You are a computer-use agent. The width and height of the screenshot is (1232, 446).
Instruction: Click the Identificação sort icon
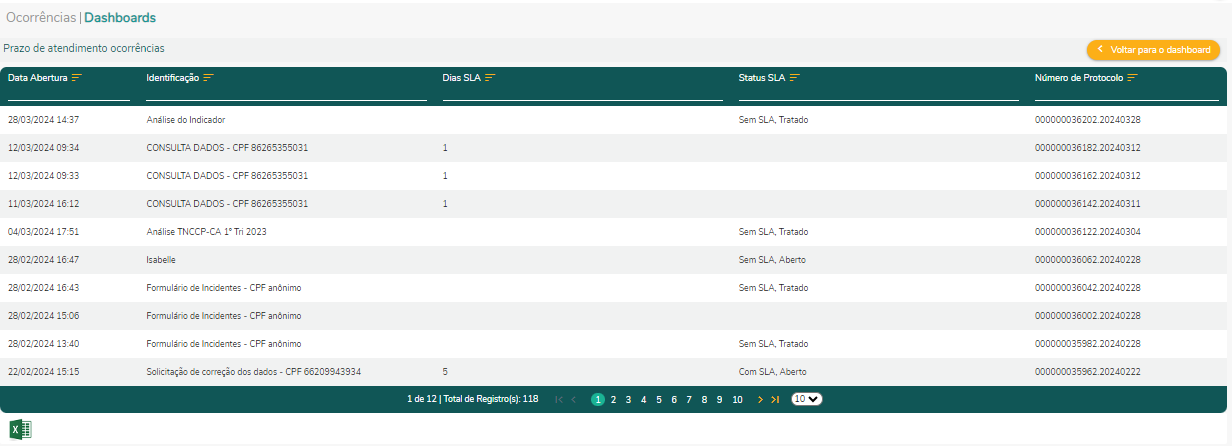(x=208, y=78)
